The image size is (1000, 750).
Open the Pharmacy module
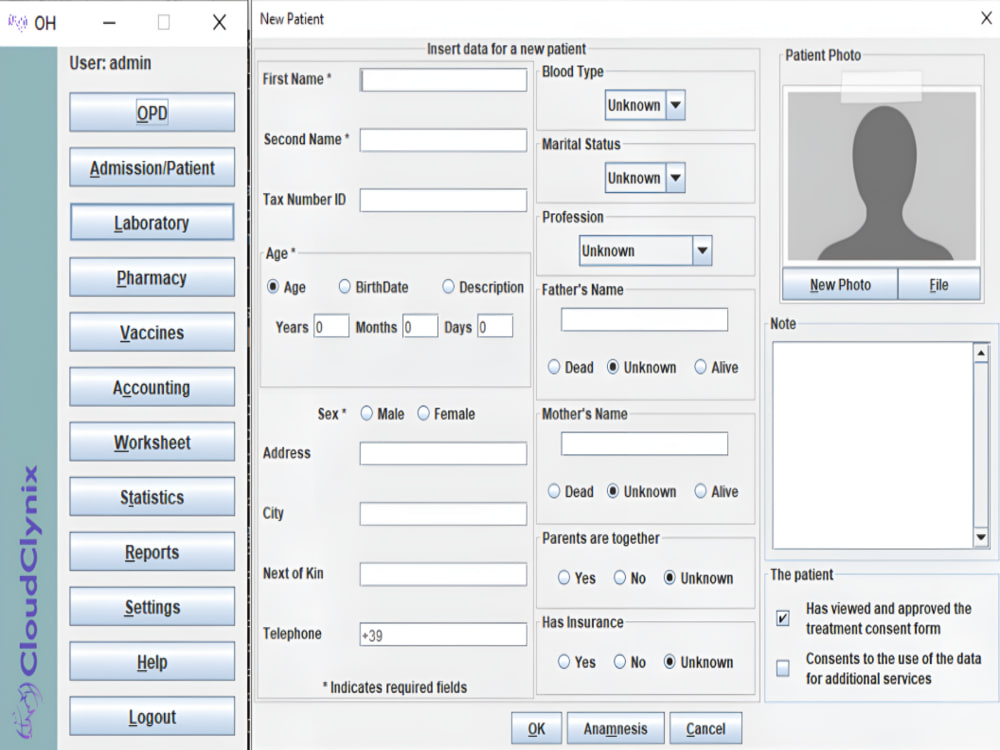tap(152, 277)
